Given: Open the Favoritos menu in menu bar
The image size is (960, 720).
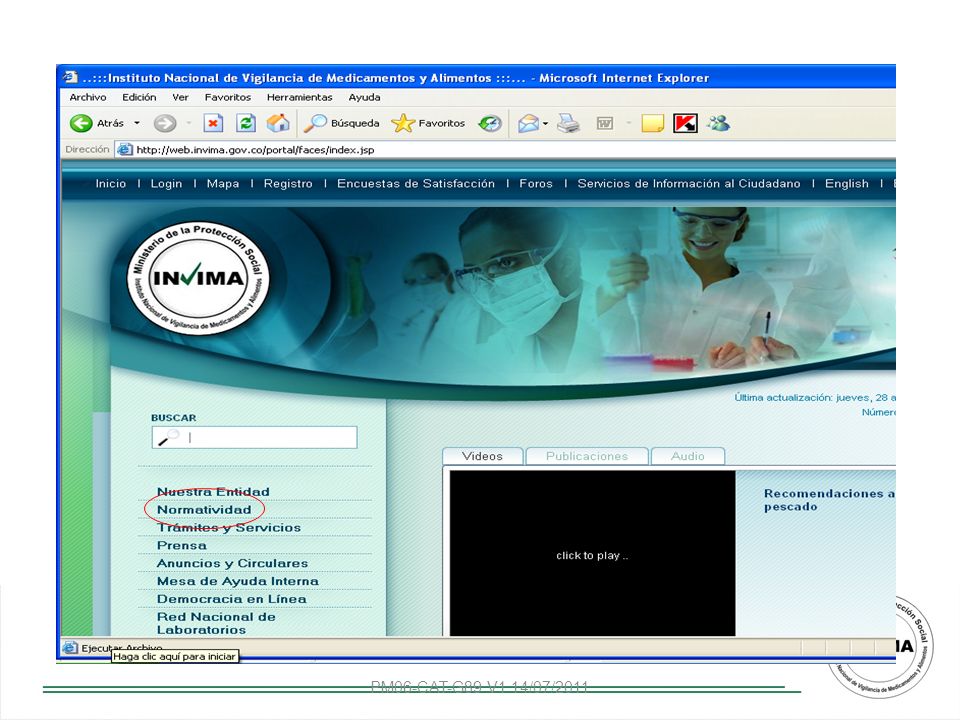Looking at the screenshot, I should coord(228,97).
